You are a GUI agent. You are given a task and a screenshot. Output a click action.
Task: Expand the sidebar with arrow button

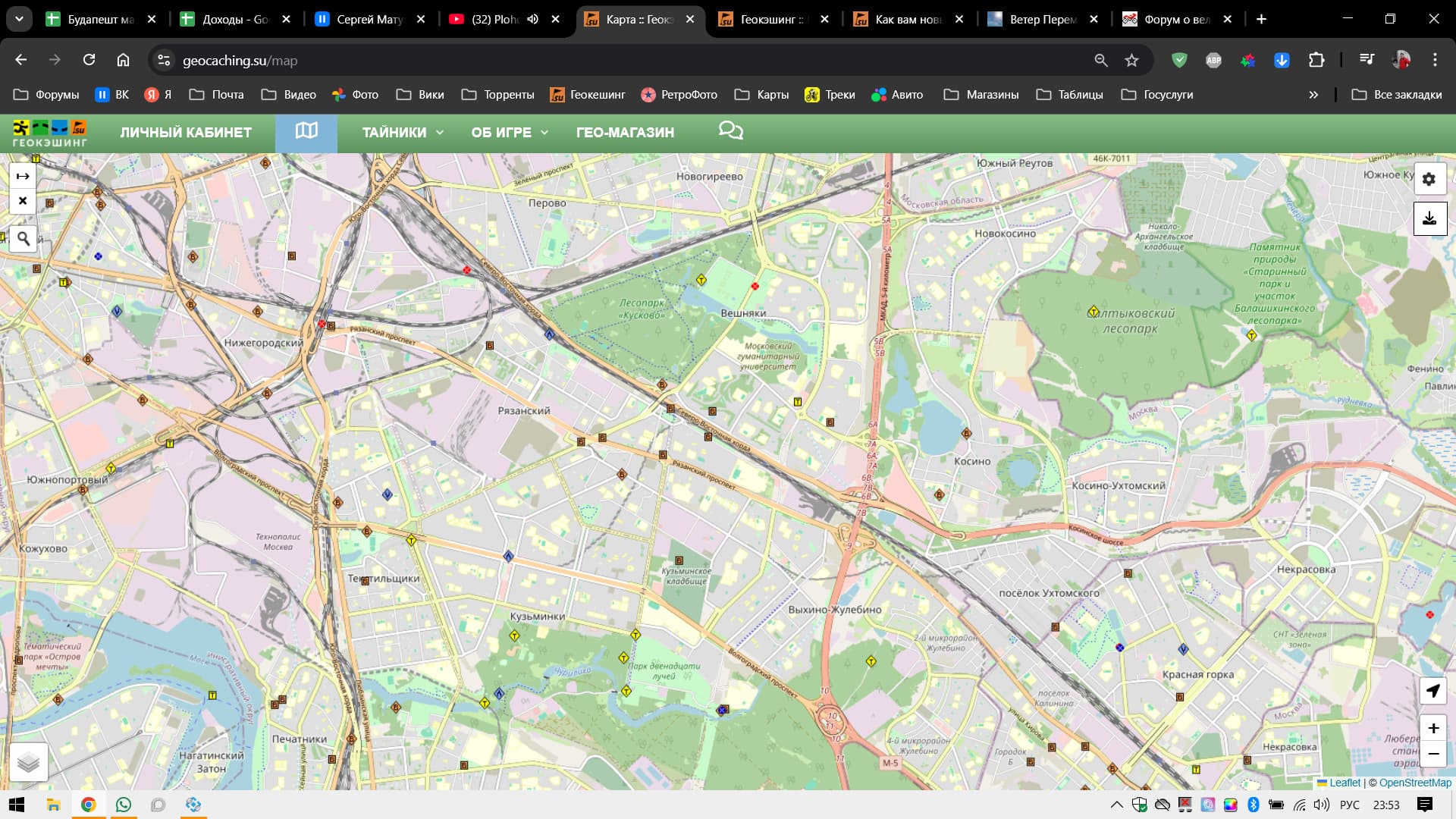tap(23, 176)
